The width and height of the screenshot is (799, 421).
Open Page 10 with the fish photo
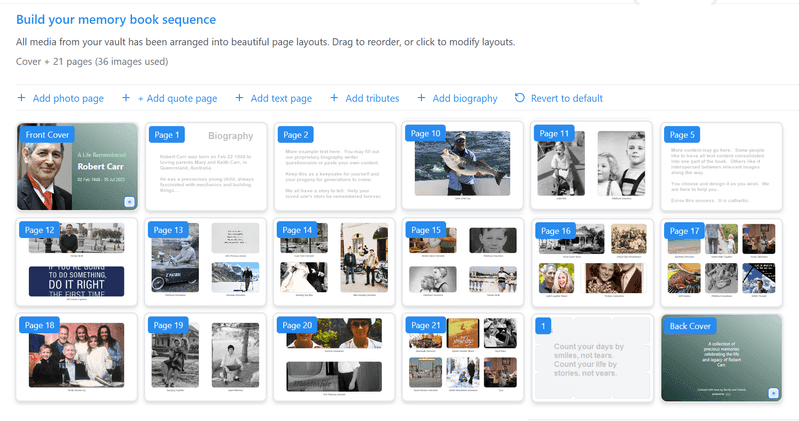463,167
